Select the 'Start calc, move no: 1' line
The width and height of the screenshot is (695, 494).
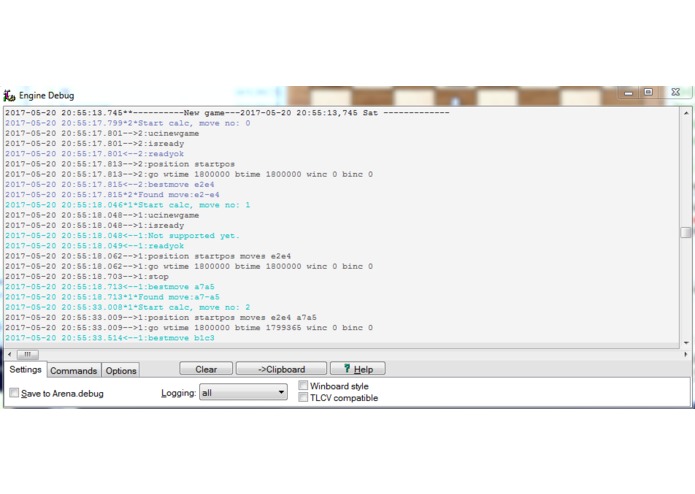tap(128, 205)
